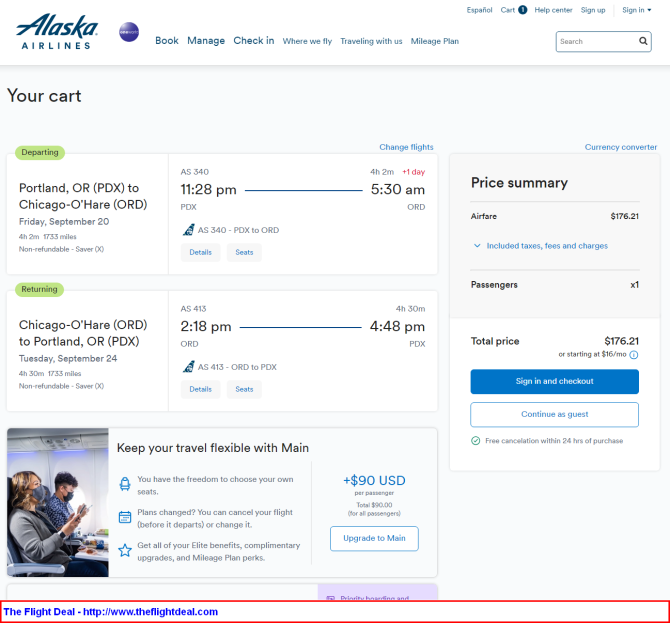Image resolution: width=670 pixels, height=623 pixels.
Task: Click Upgrade to Main button
Action: [374, 538]
